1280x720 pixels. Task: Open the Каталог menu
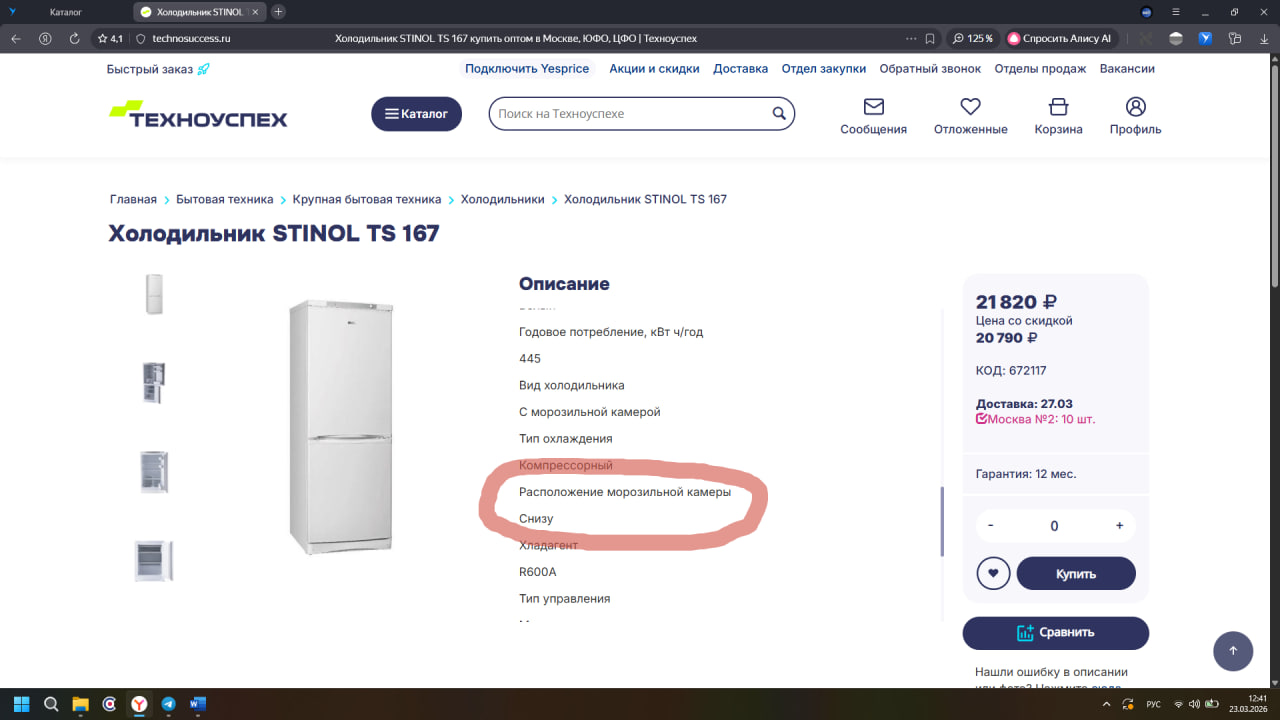[x=416, y=114]
